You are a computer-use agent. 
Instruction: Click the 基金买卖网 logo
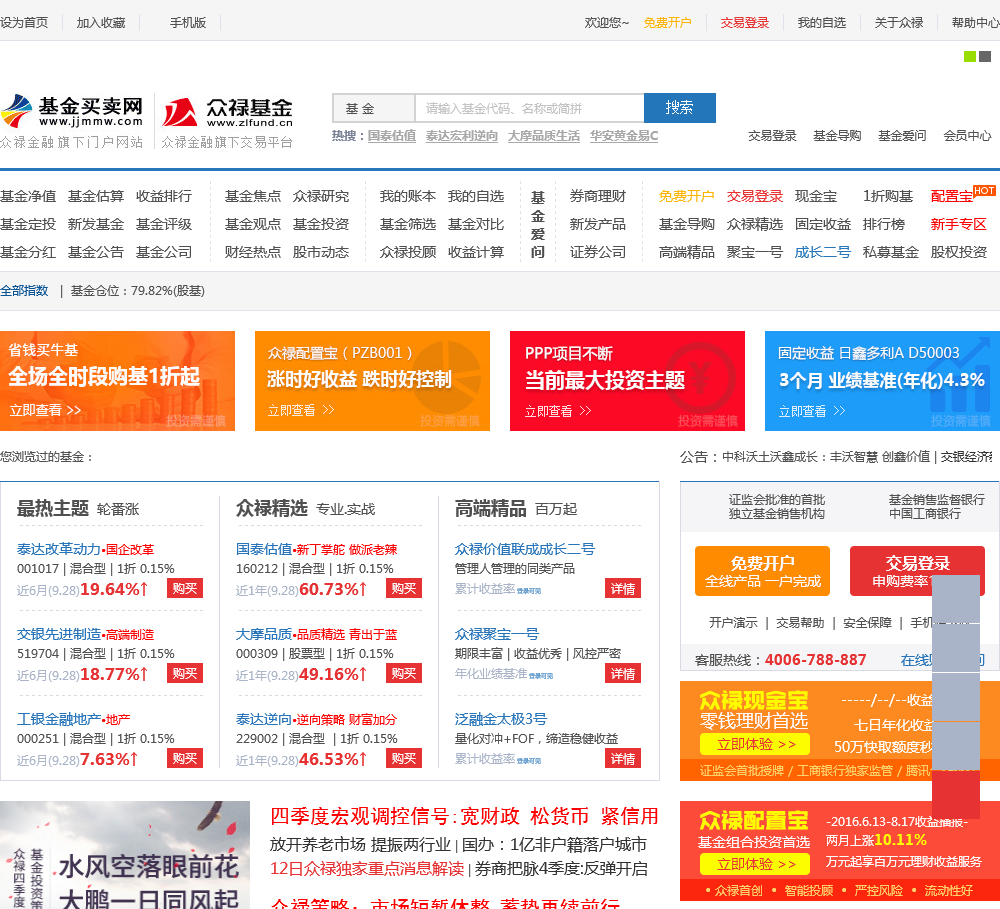(x=72, y=111)
